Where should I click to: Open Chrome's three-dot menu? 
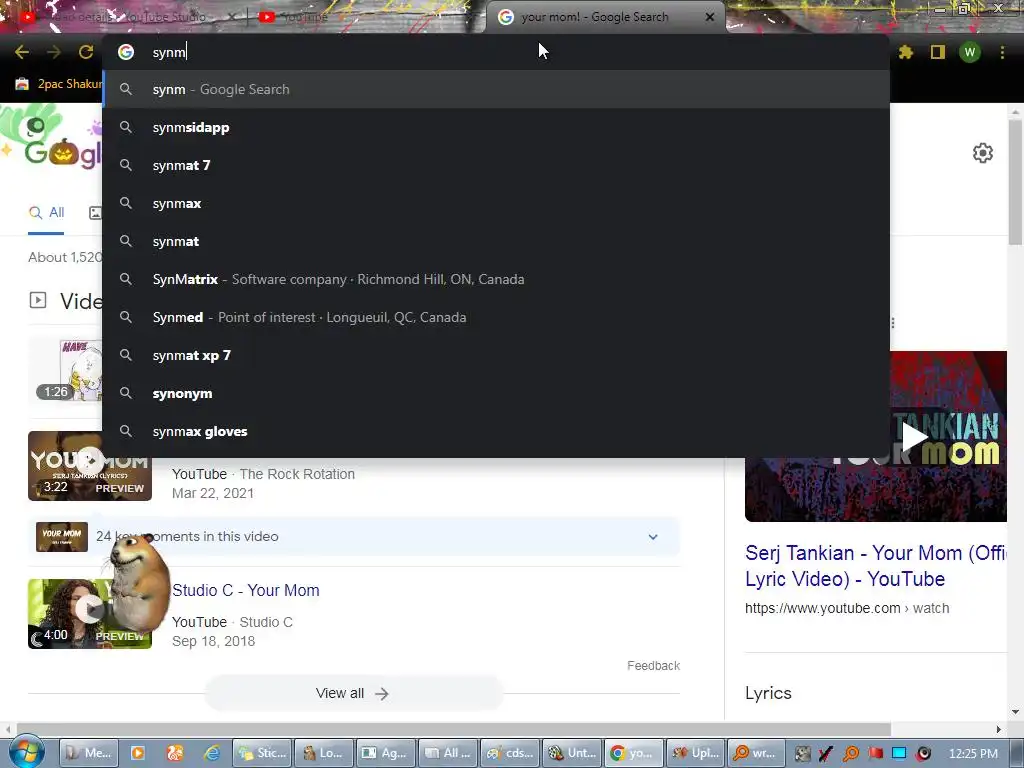1002,52
